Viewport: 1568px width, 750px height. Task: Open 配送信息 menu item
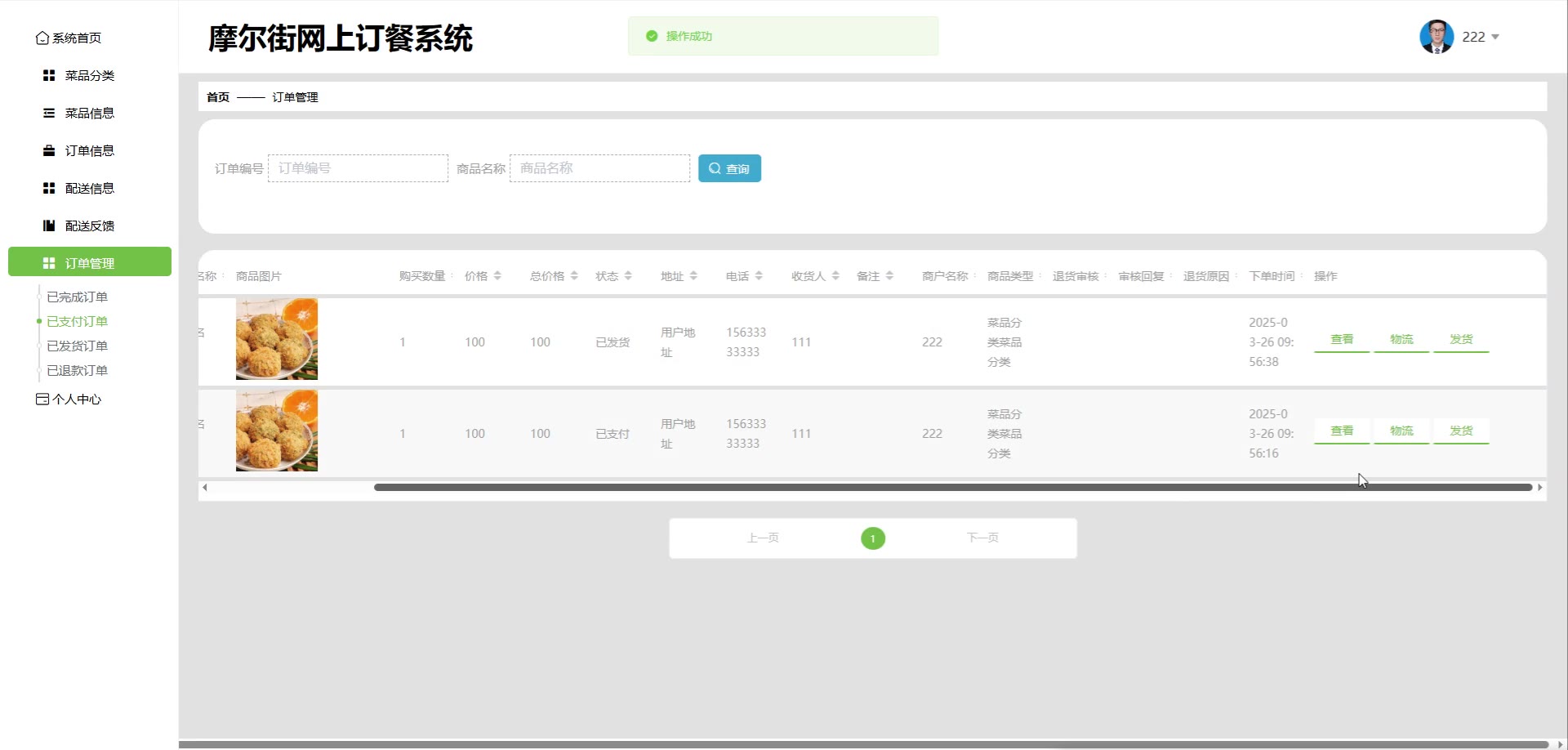pyautogui.click(x=90, y=188)
